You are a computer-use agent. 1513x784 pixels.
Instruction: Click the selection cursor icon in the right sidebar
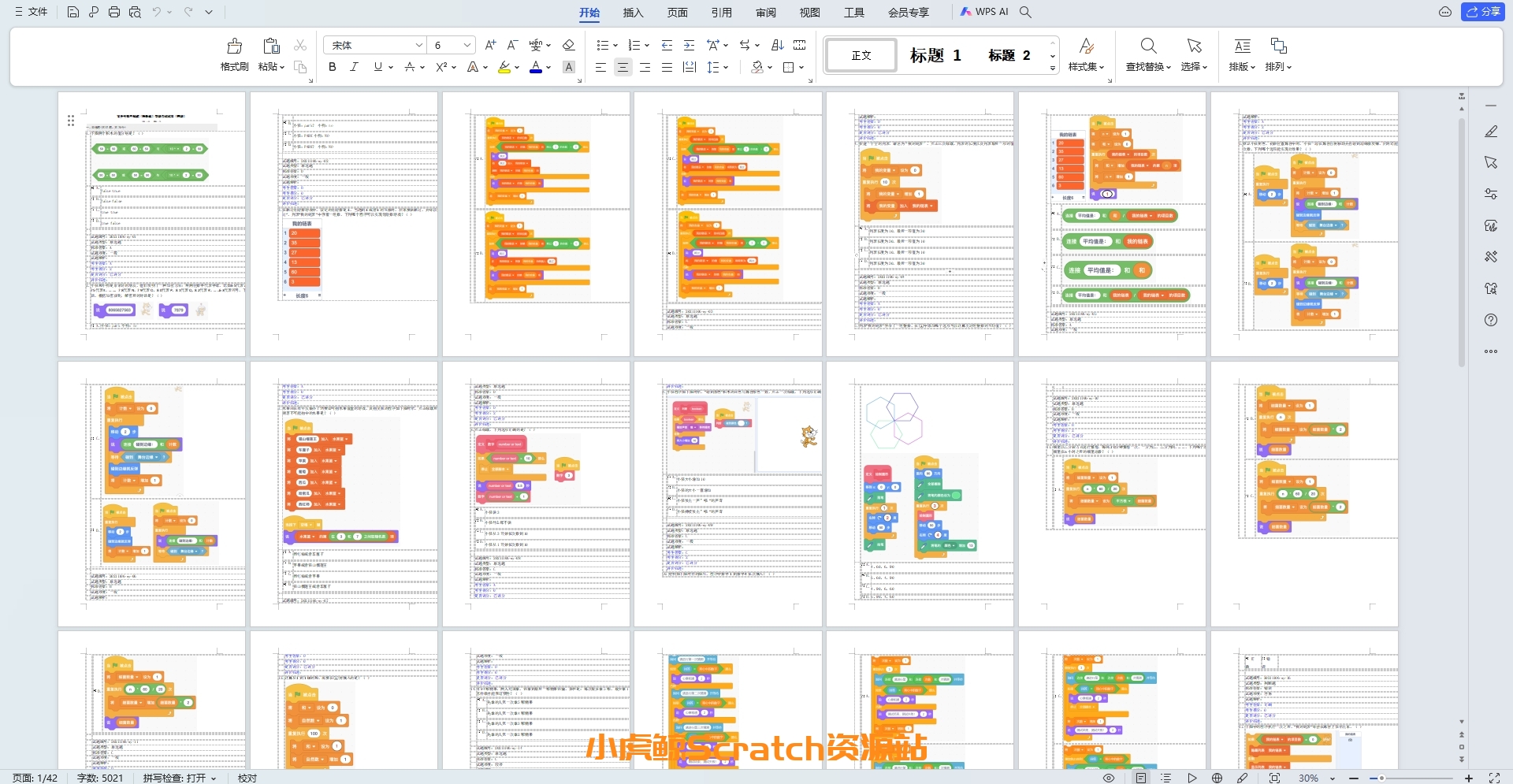(x=1491, y=162)
